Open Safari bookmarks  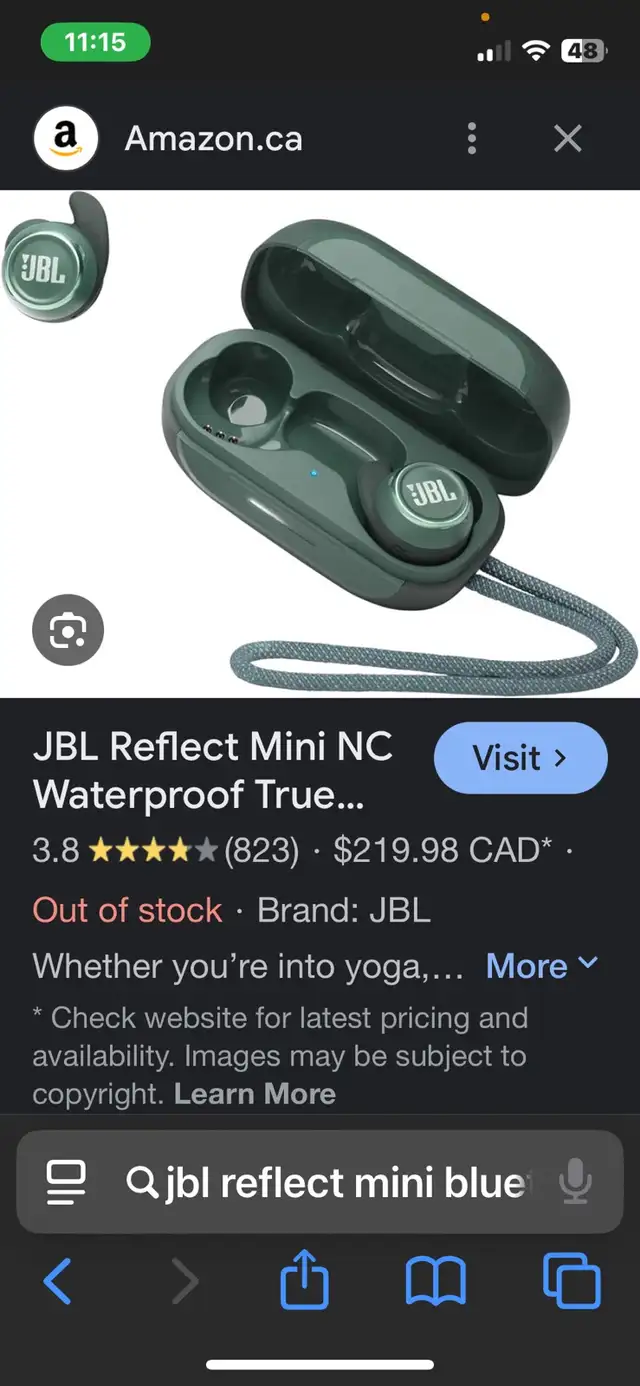click(435, 1282)
